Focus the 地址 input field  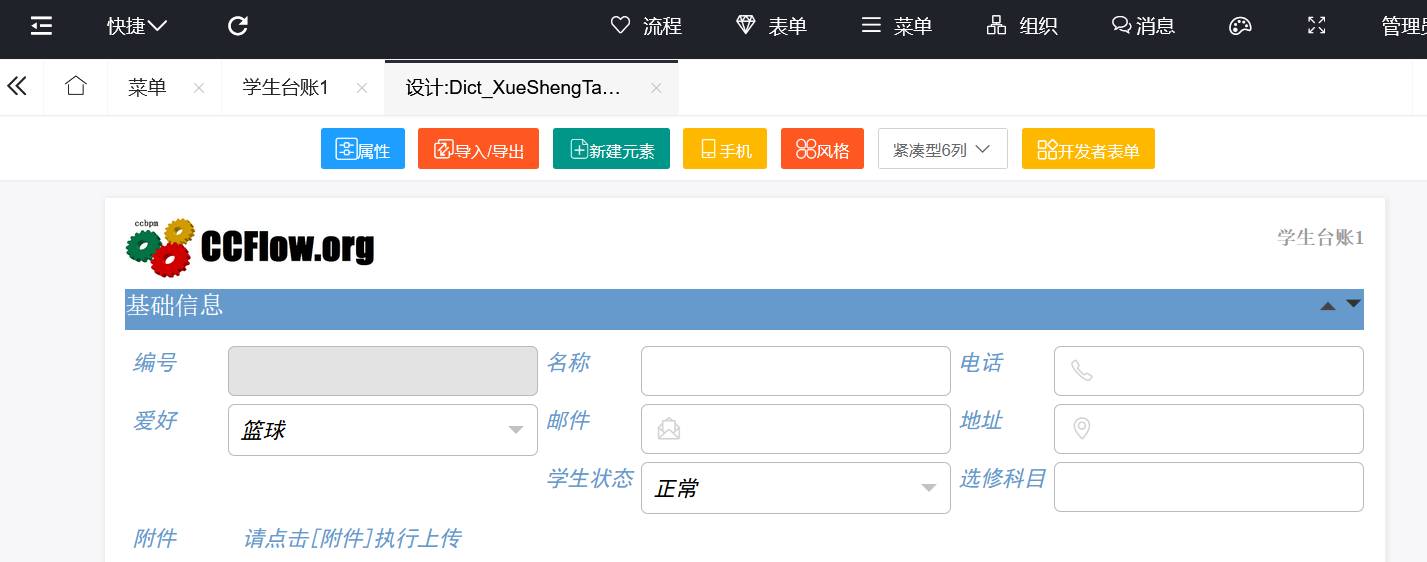(1209, 429)
